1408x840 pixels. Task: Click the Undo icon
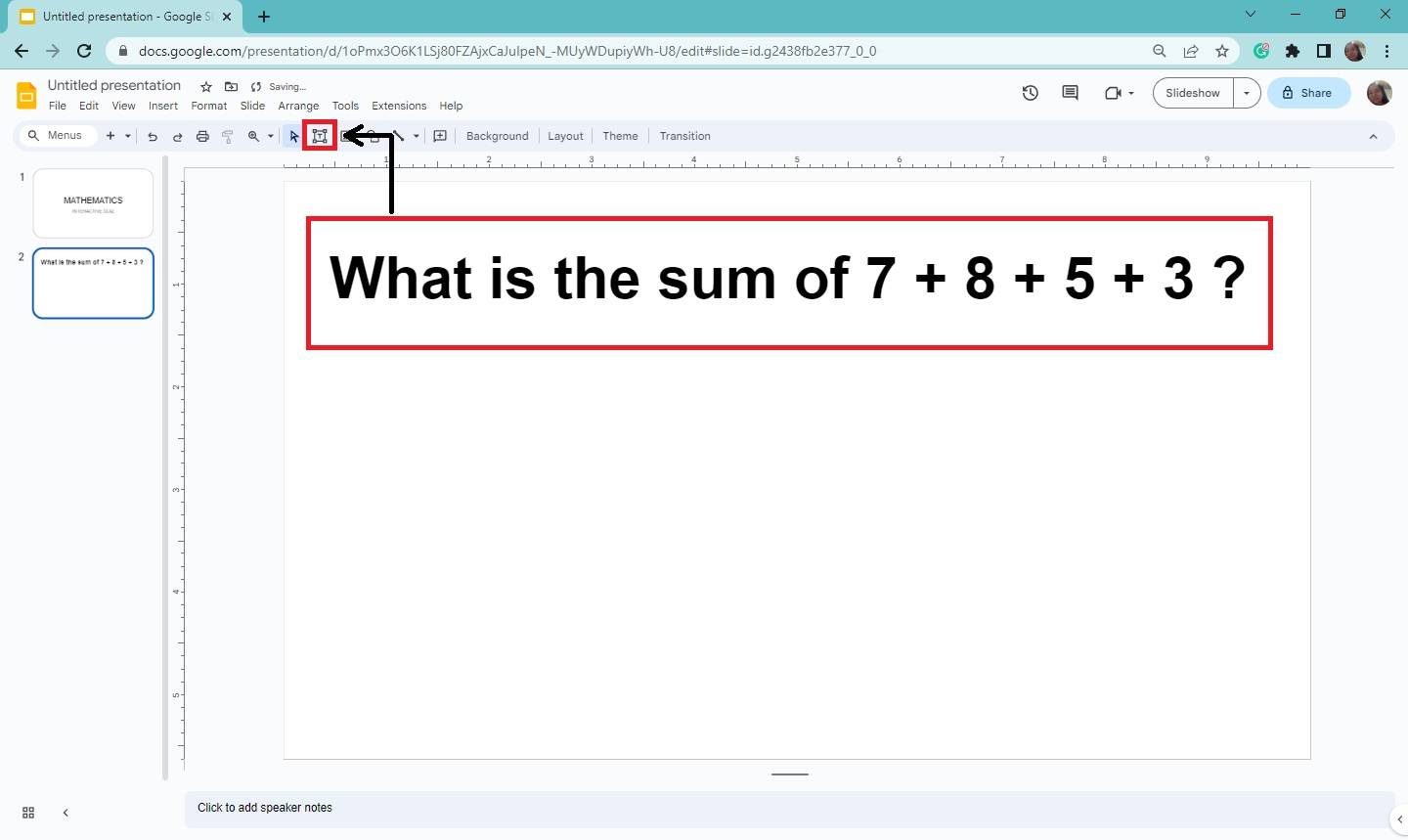[x=153, y=136]
